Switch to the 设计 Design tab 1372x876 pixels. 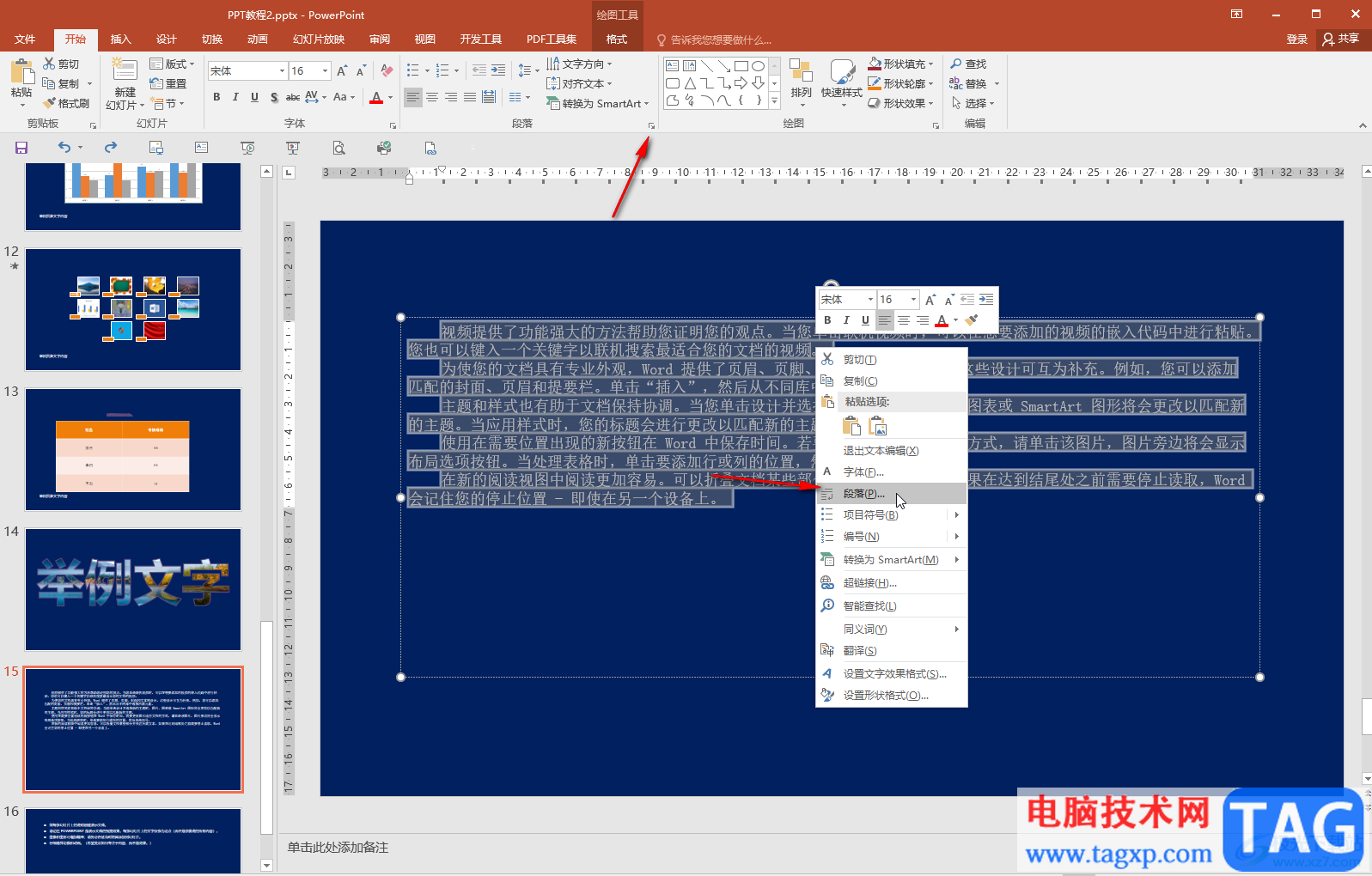pos(166,39)
